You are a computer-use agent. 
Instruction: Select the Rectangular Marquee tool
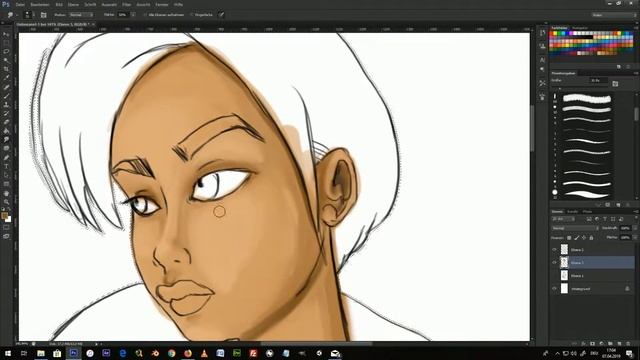pos(6,43)
